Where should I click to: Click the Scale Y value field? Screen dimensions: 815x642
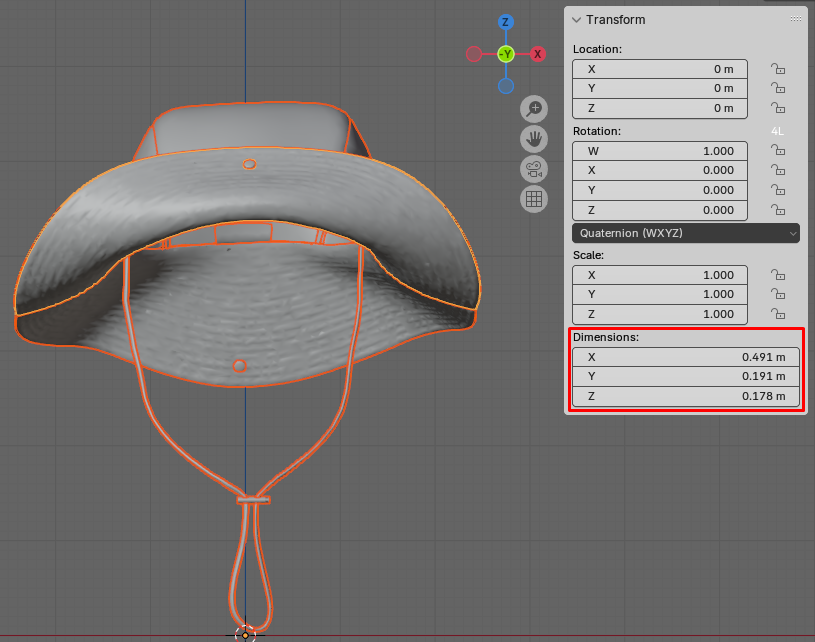click(660, 294)
